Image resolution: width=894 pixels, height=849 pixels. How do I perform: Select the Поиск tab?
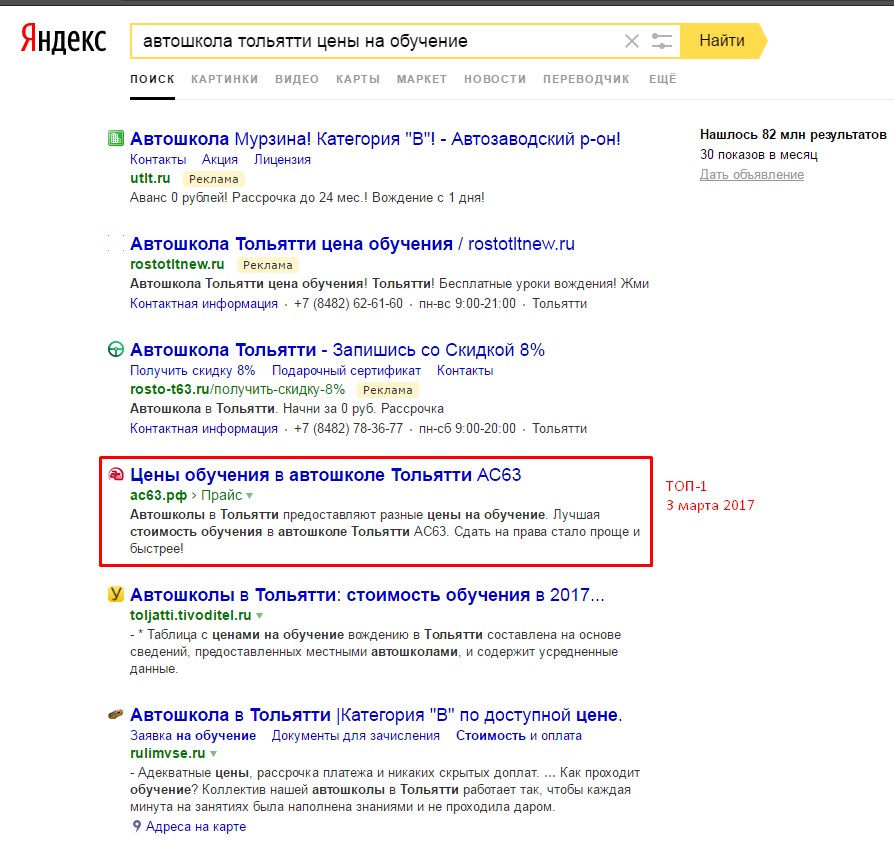click(x=152, y=79)
